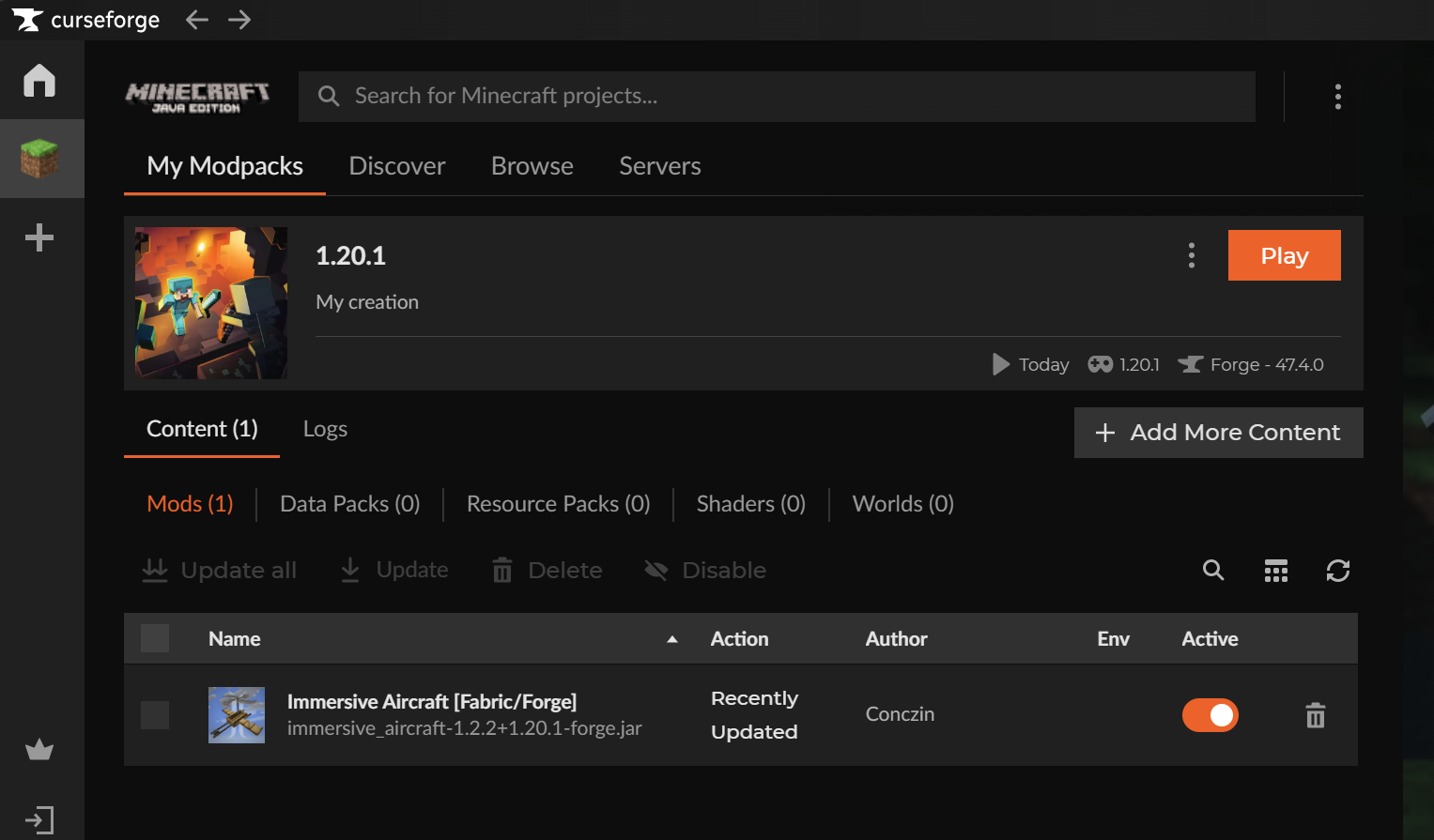This screenshot has height=840, width=1434.
Task: Click the game version 1.20.1 controller label
Action: coord(1124,364)
